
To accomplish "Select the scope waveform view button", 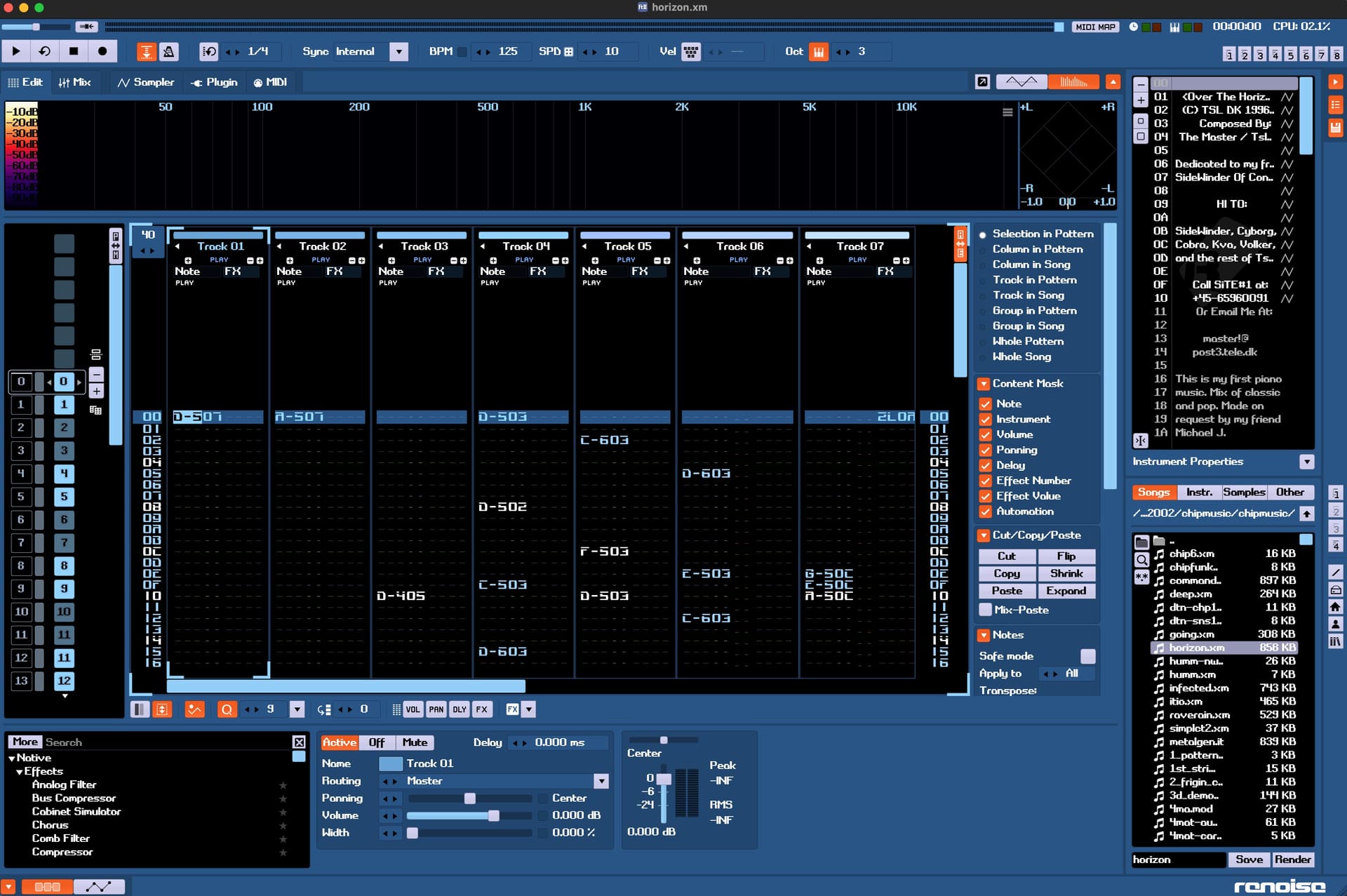I will tap(1021, 82).
